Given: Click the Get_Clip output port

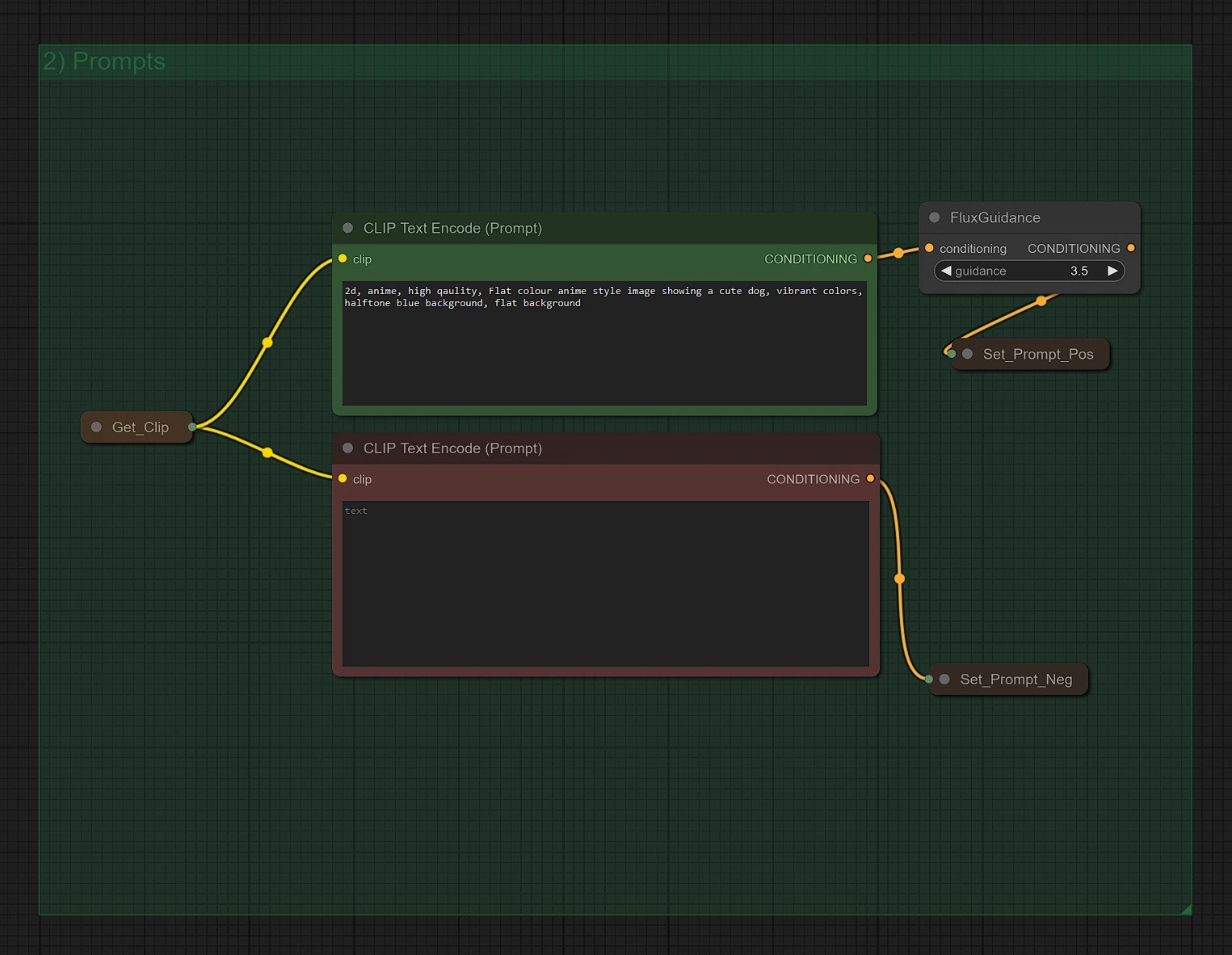Looking at the screenshot, I should coord(192,427).
